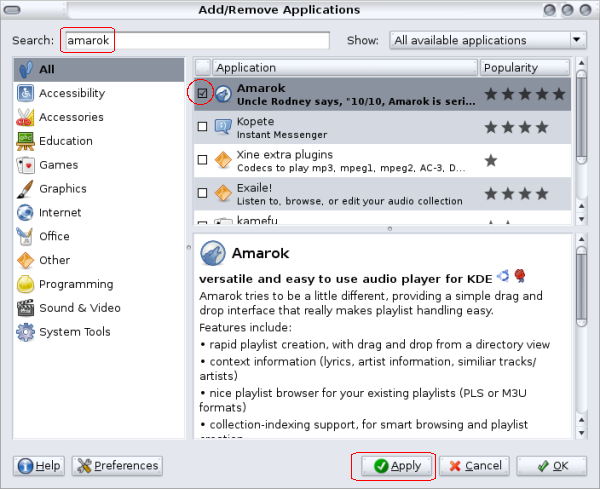Select the Education category
600x489 pixels.
coord(99,141)
